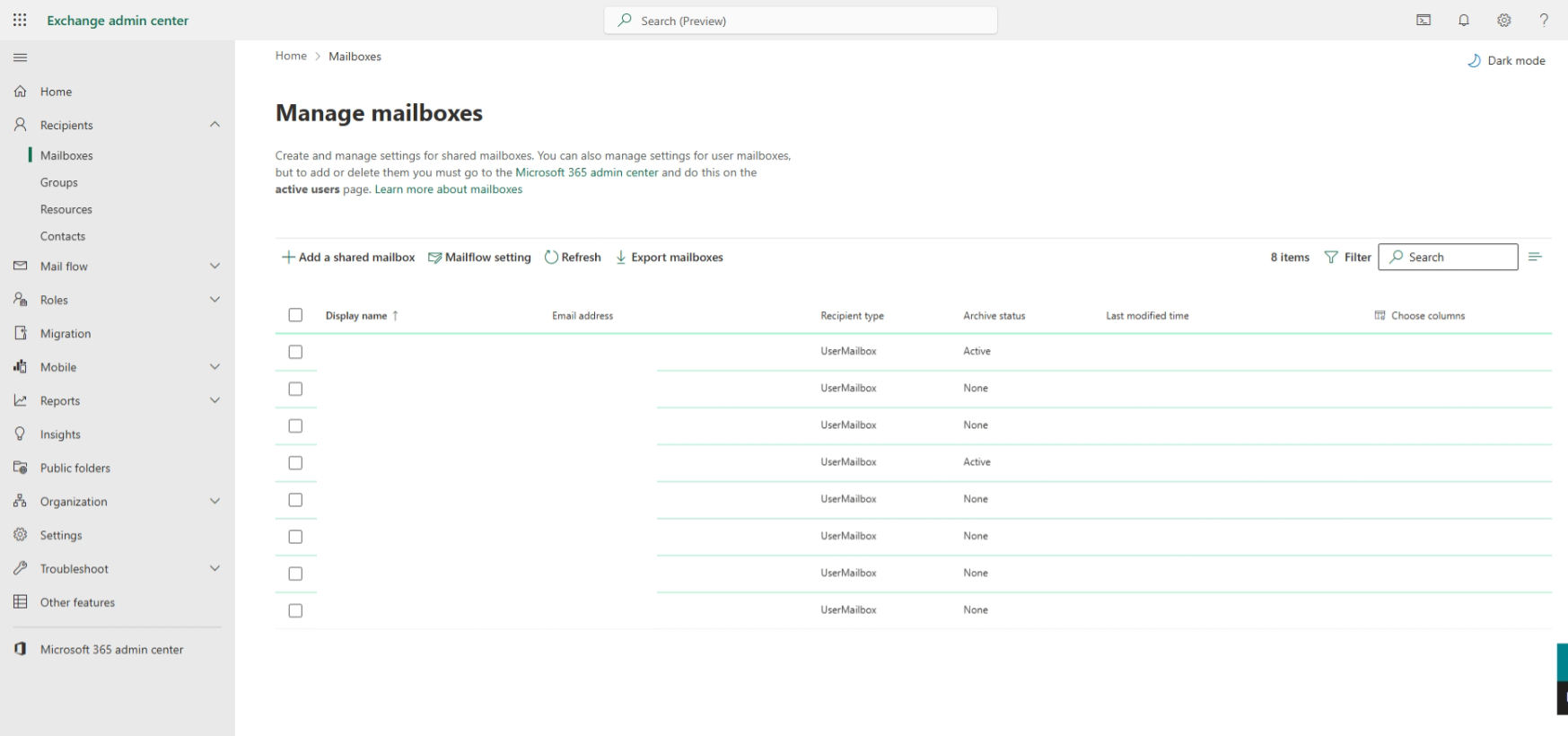Collapse the Recipients section chevron
The image size is (1568, 736).
point(215,125)
